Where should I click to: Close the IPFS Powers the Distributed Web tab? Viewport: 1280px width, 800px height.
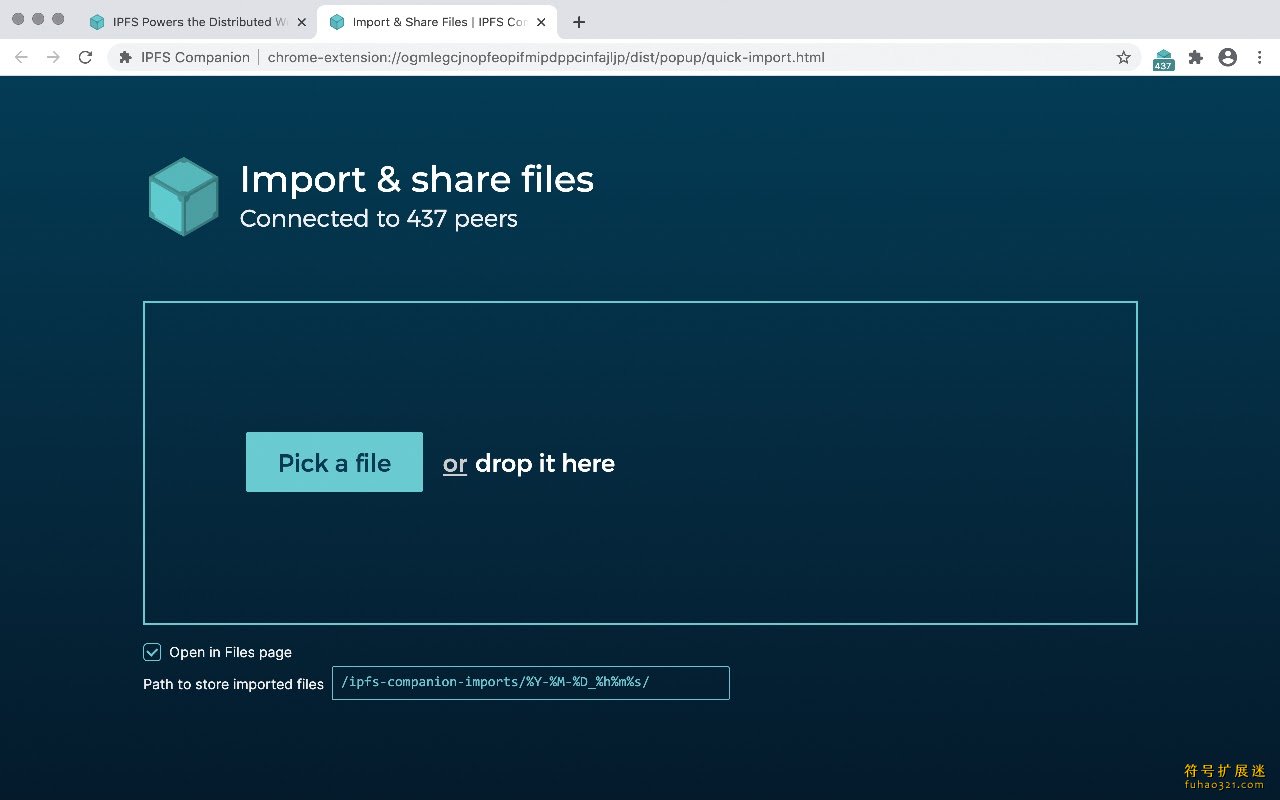[302, 22]
